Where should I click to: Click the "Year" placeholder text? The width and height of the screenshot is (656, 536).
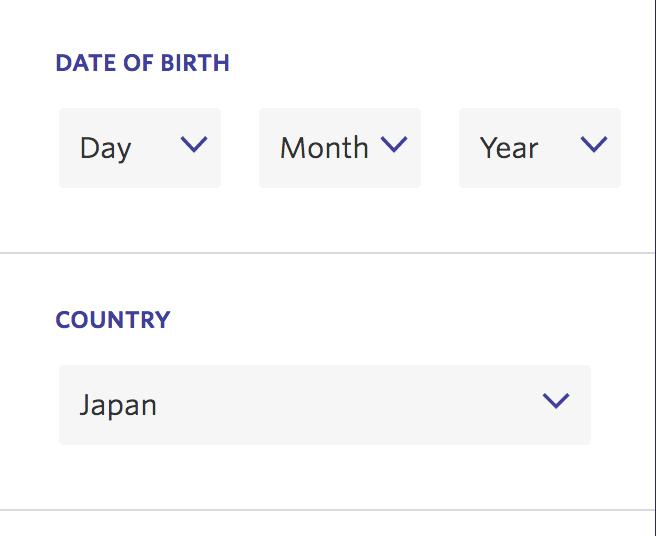[x=509, y=148]
